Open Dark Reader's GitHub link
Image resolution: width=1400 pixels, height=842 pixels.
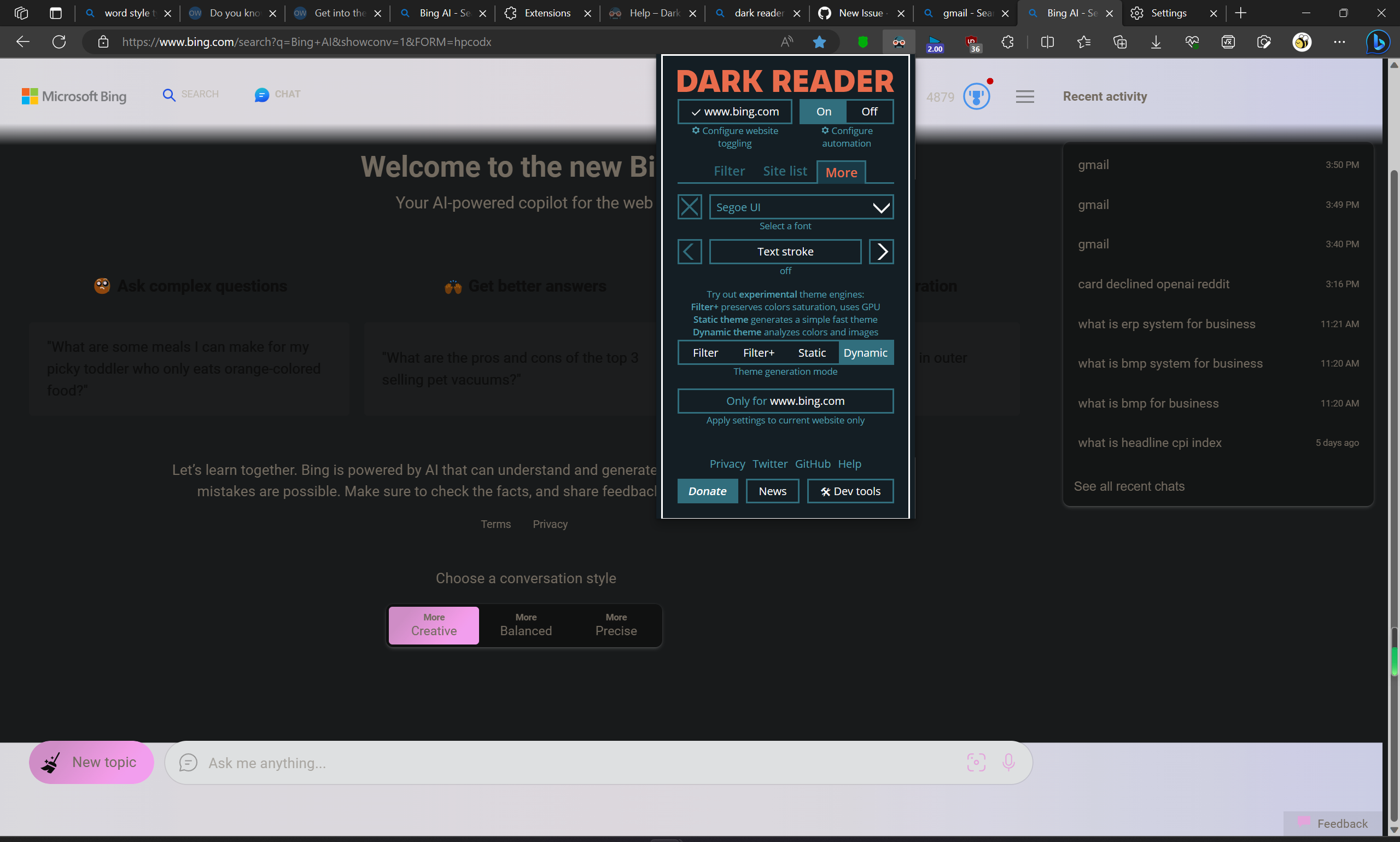click(x=812, y=463)
